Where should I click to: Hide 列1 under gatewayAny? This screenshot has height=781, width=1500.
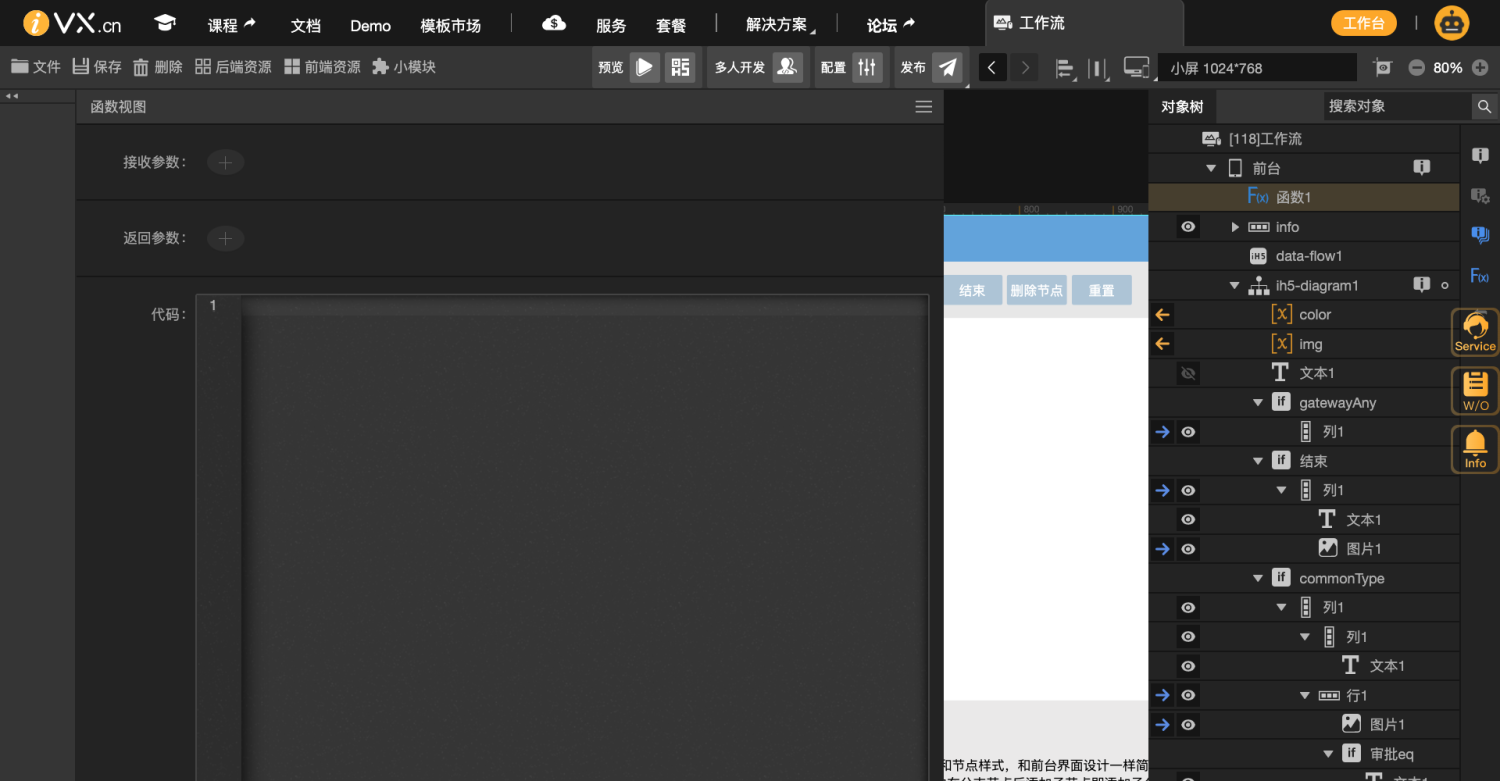[1188, 432]
